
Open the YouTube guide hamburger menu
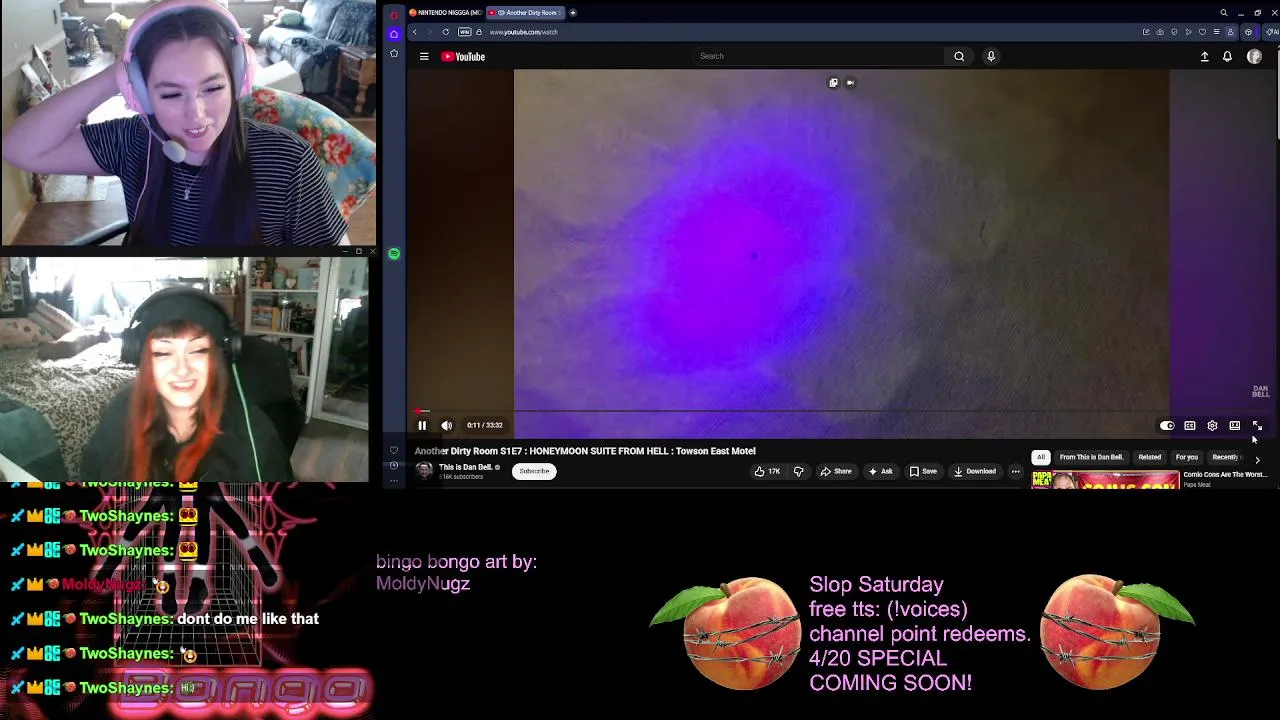[424, 56]
